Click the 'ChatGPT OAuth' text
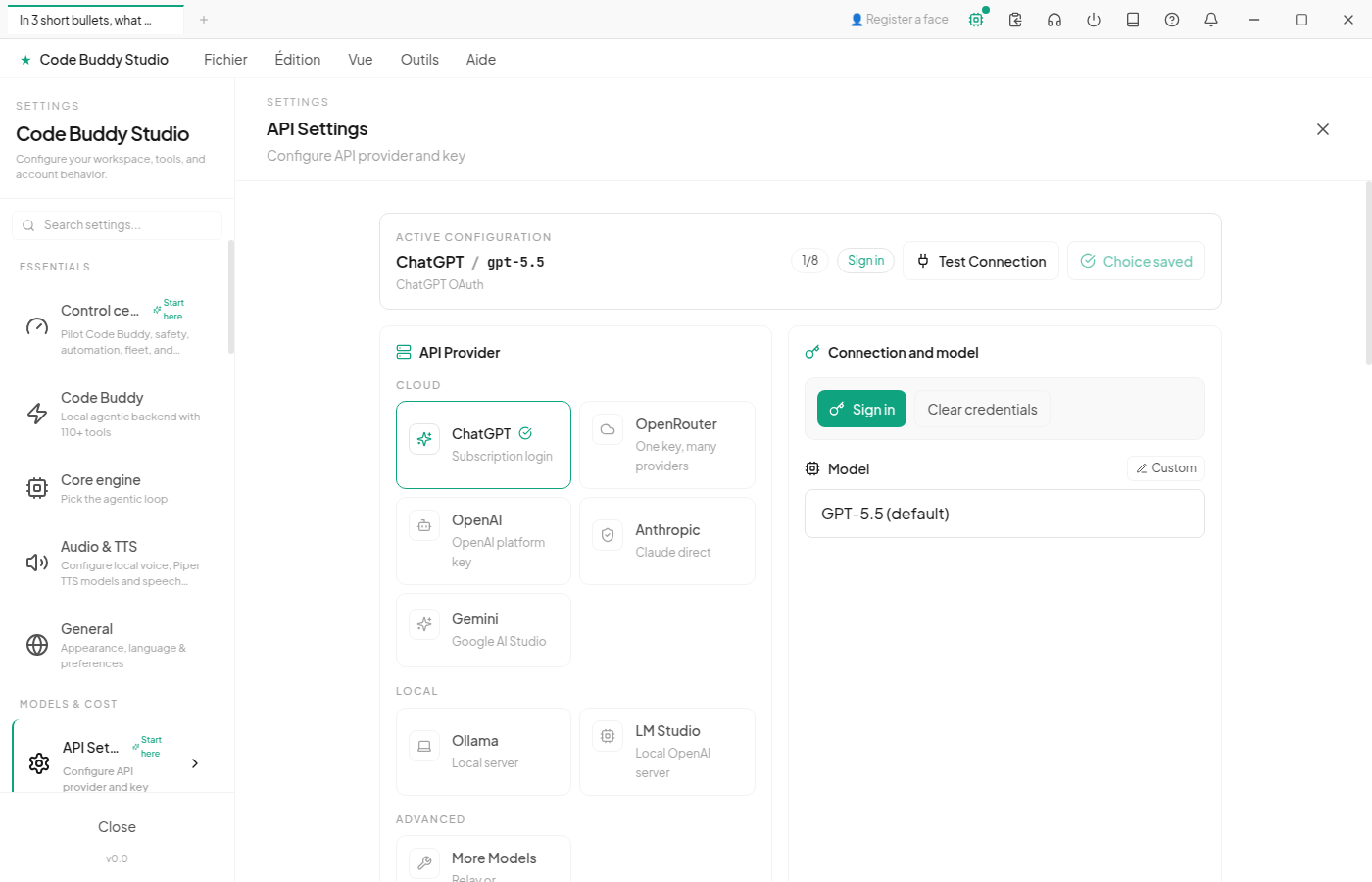The image size is (1372, 882). (x=440, y=285)
